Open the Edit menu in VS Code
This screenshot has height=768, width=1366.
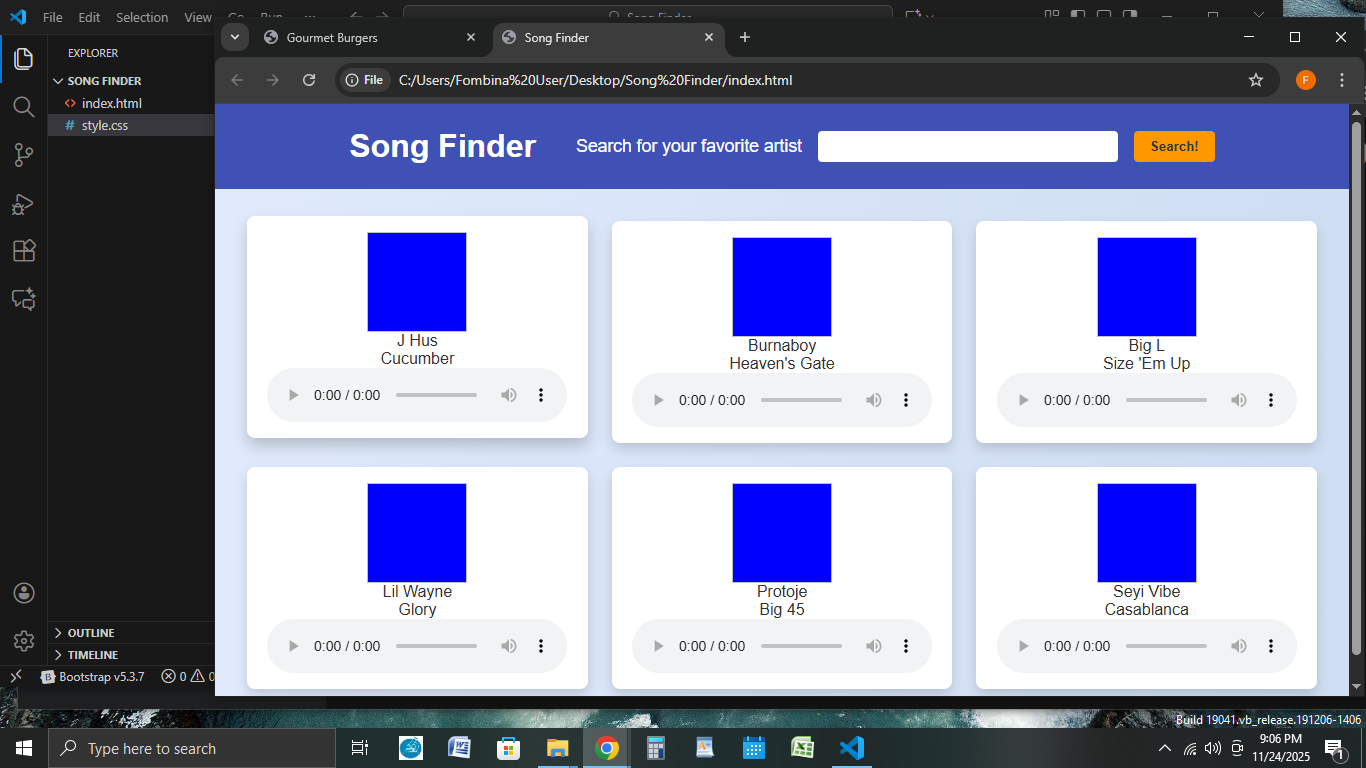pos(89,17)
